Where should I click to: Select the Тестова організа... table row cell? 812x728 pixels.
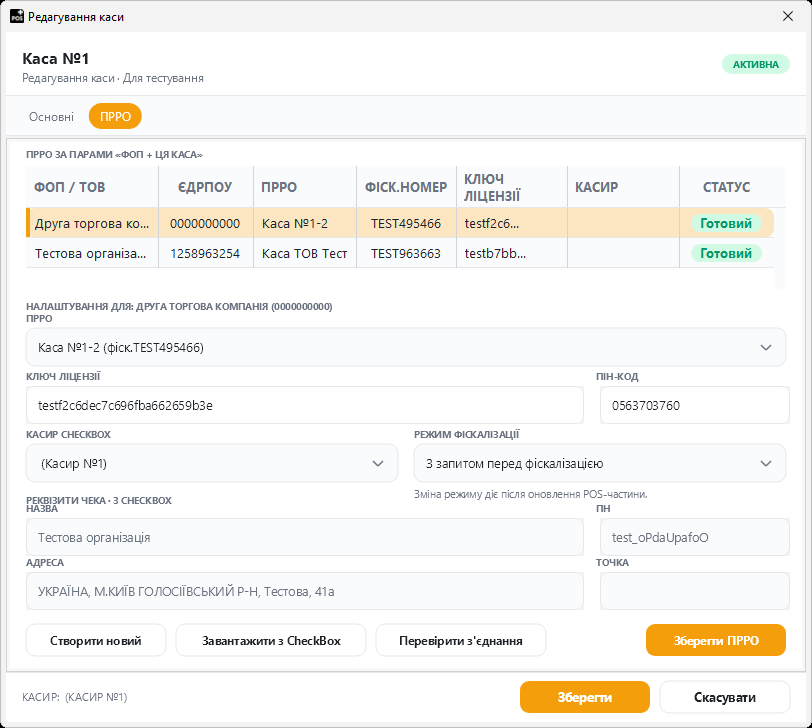coord(92,254)
